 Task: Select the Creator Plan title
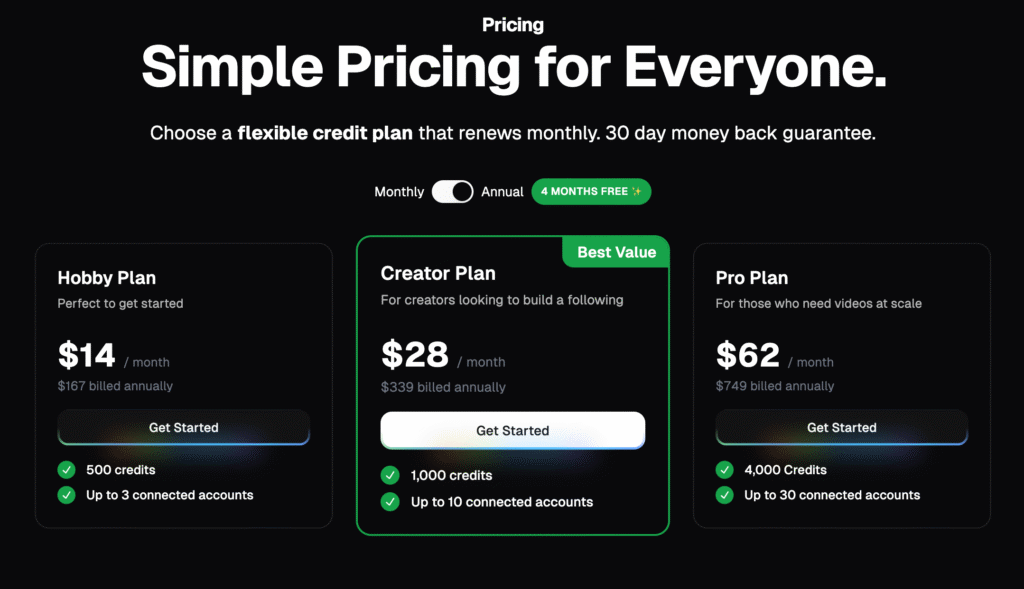point(438,273)
